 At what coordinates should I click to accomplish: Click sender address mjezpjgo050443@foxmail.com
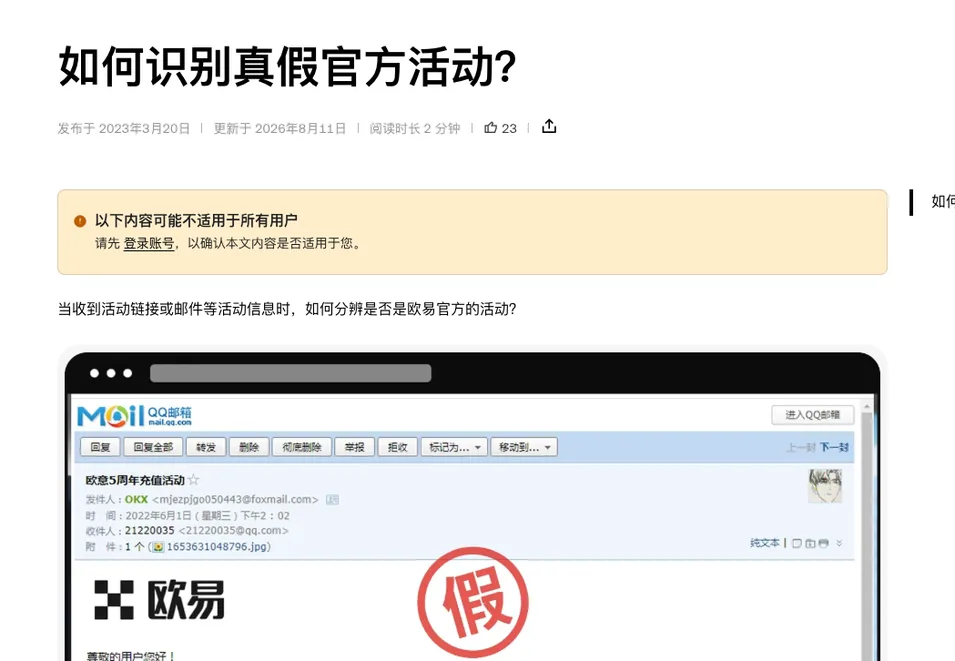(235, 500)
